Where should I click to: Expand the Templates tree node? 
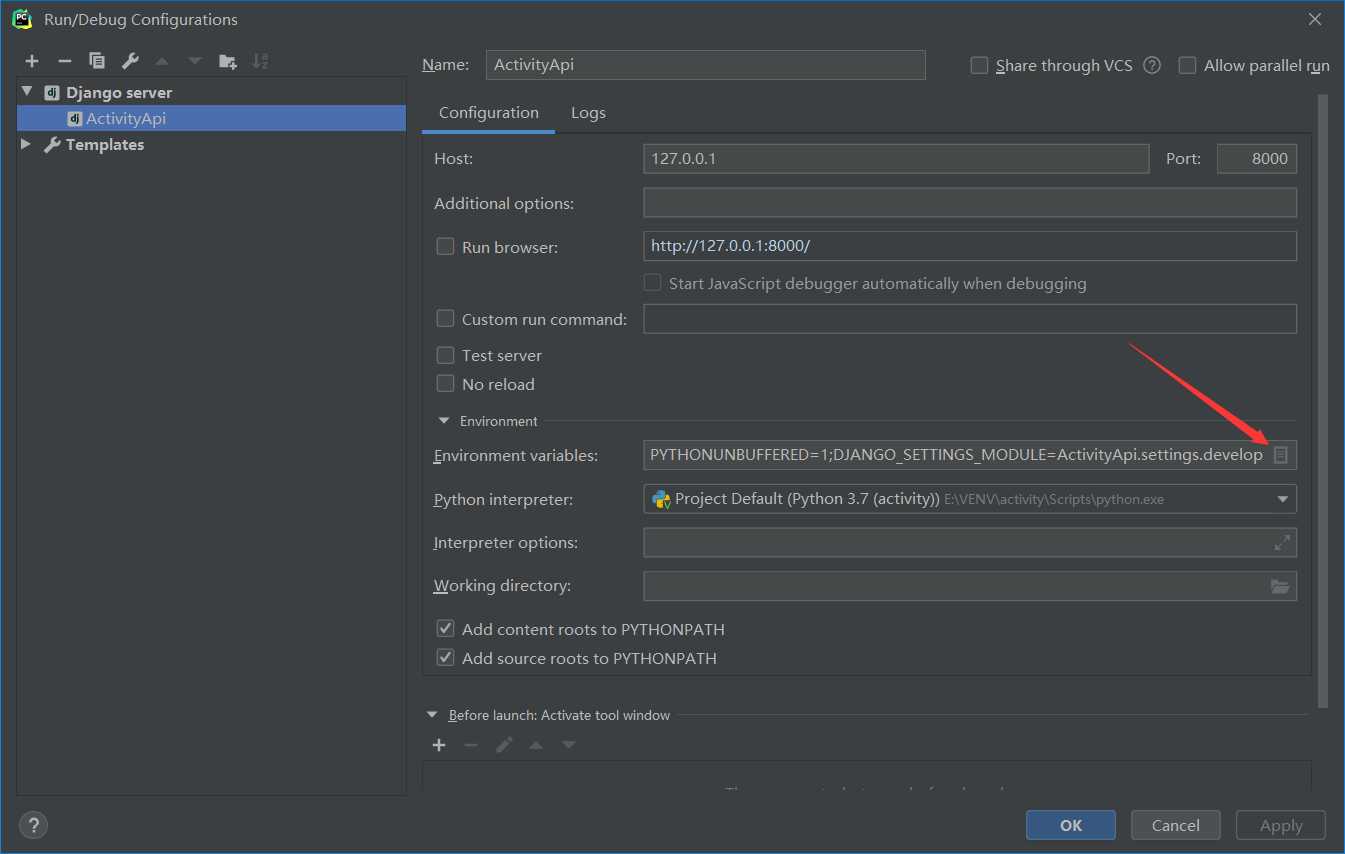(27, 144)
